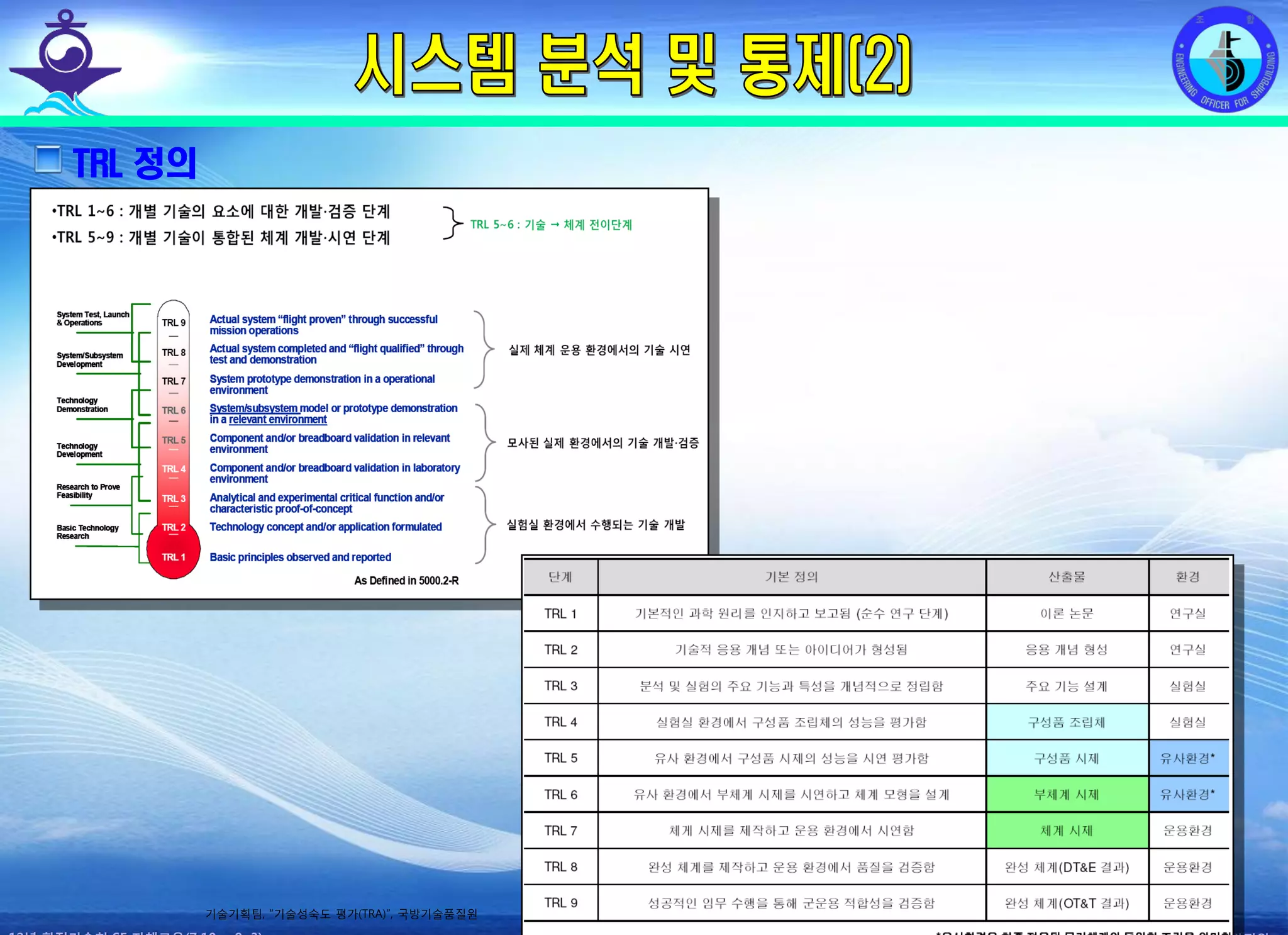The height and width of the screenshot is (935, 1288).
Task: Click TRL 9 label on thermometer
Action: tap(174, 323)
